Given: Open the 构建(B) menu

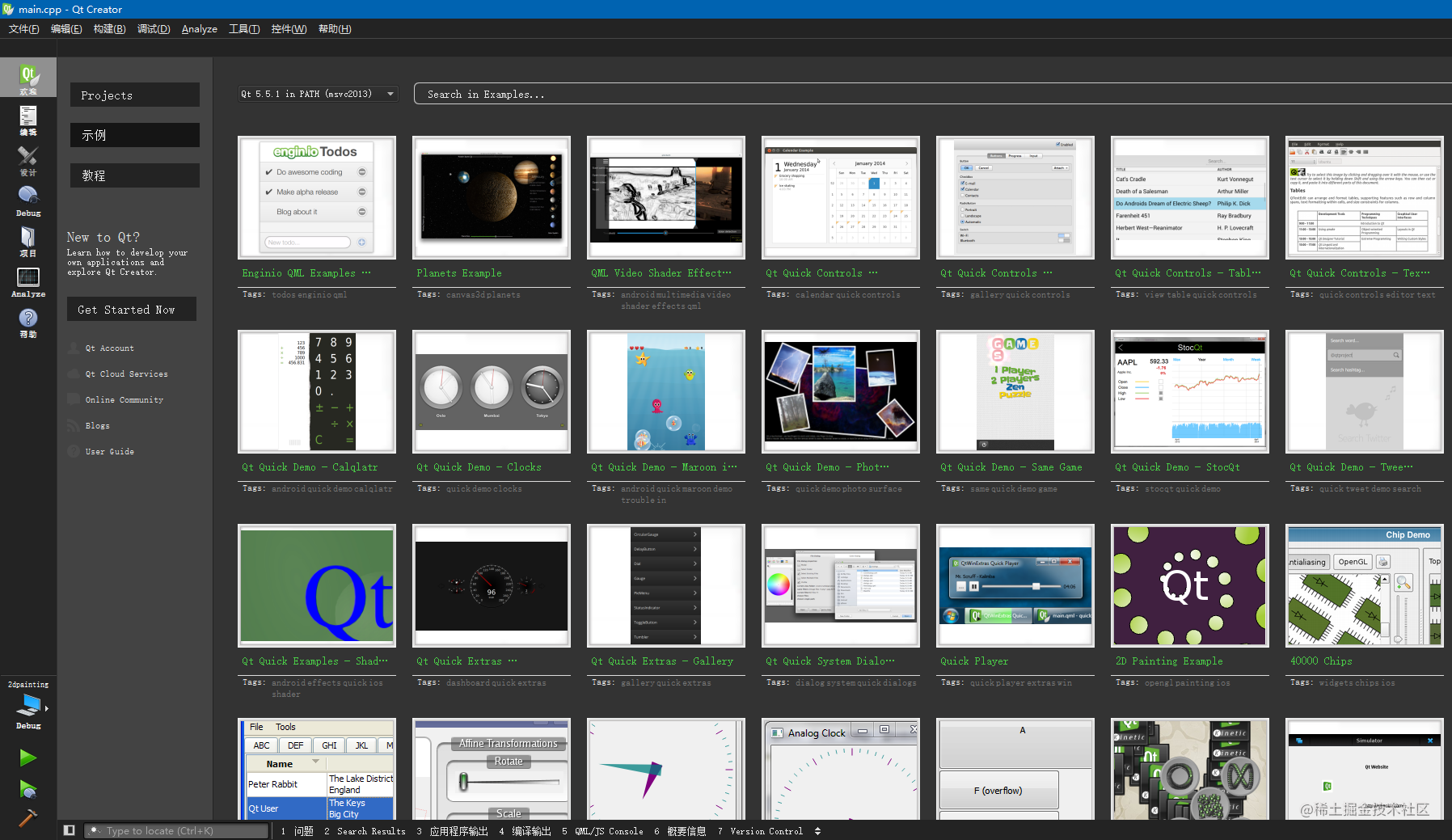Looking at the screenshot, I should click(109, 29).
